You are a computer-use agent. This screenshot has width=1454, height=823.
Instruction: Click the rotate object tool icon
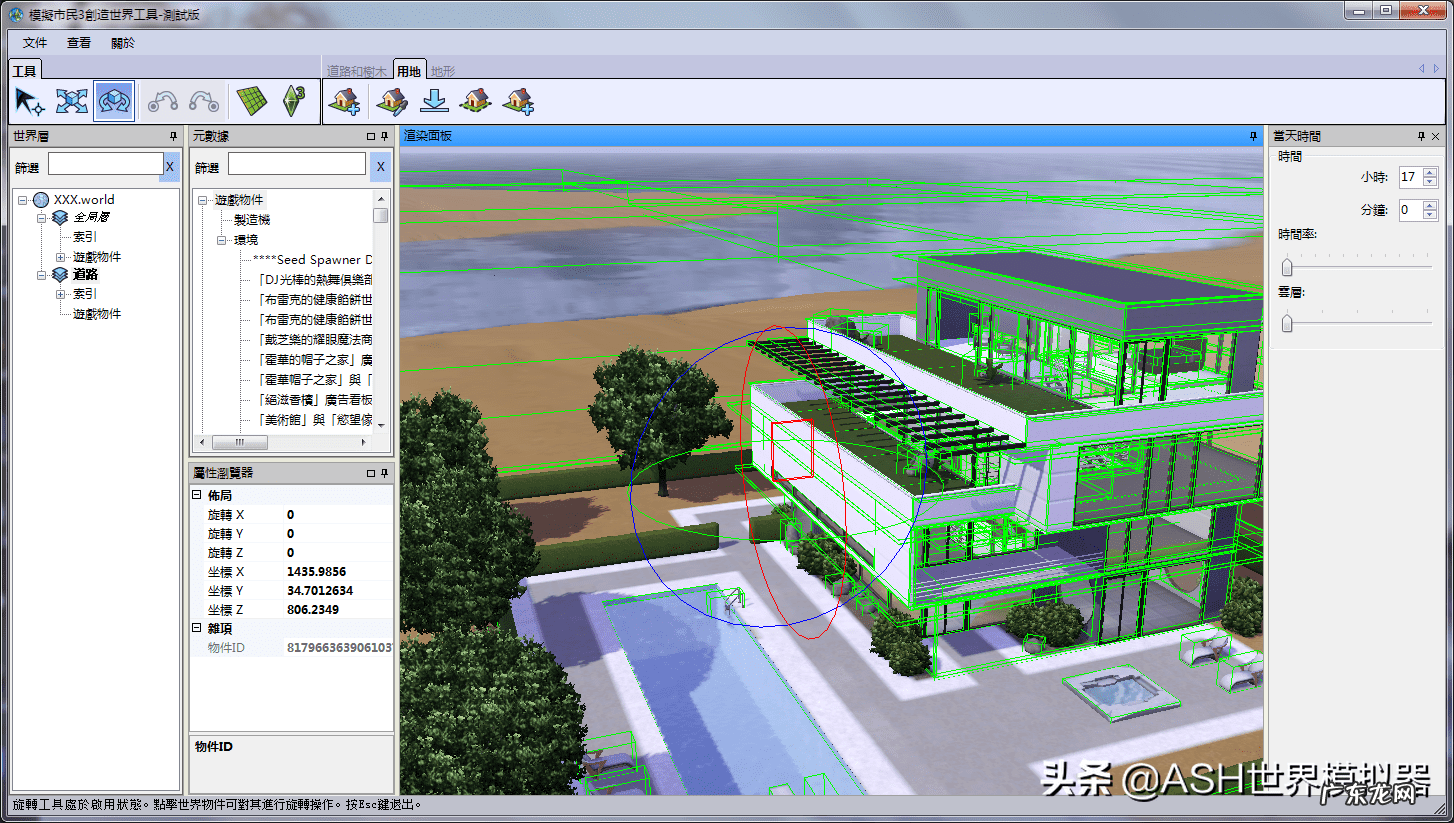pos(114,101)
